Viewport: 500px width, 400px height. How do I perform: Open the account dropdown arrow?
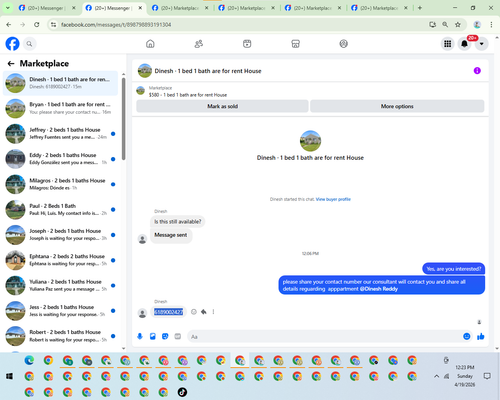(x=481, y=44)
